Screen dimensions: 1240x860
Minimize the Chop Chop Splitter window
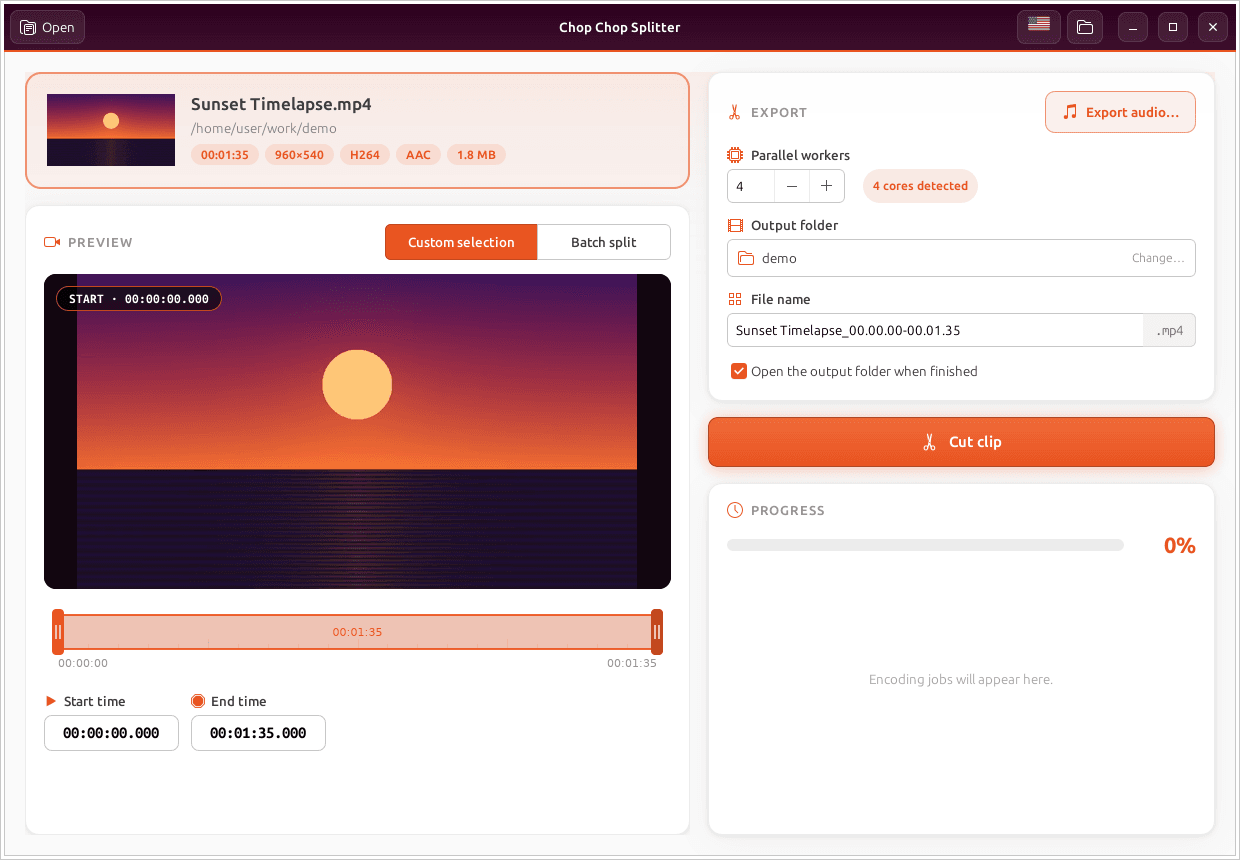click(1133, 27)
